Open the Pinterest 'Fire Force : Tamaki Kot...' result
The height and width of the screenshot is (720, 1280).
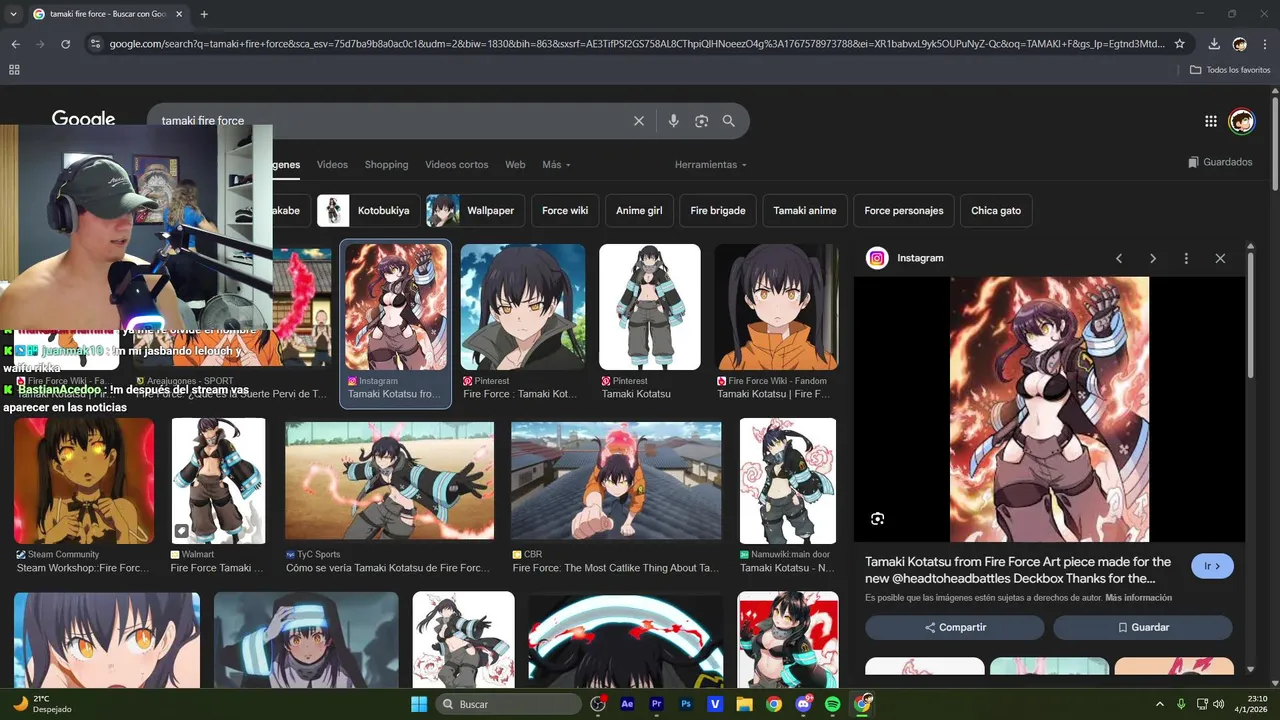pyautogui.click(x=523, y=307)
